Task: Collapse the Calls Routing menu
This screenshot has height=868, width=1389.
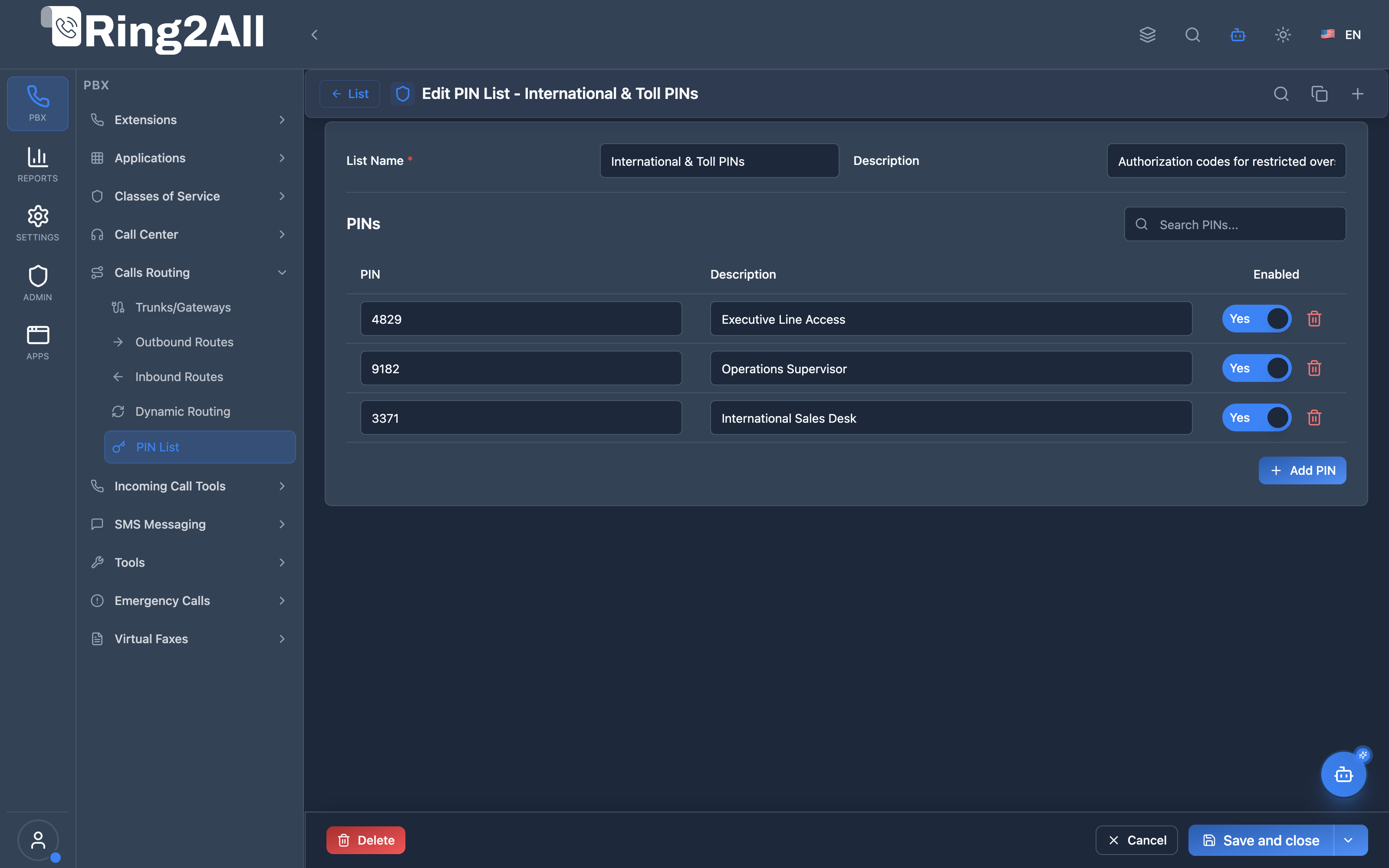Action: [188, 273]
